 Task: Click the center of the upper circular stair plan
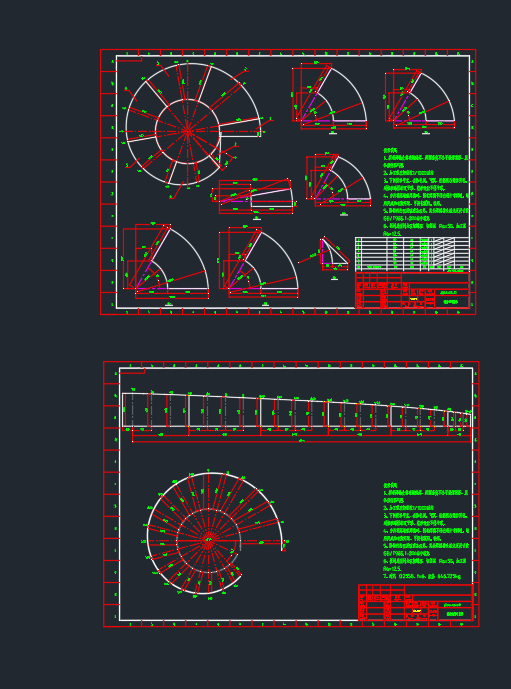(x=188, y=131)
